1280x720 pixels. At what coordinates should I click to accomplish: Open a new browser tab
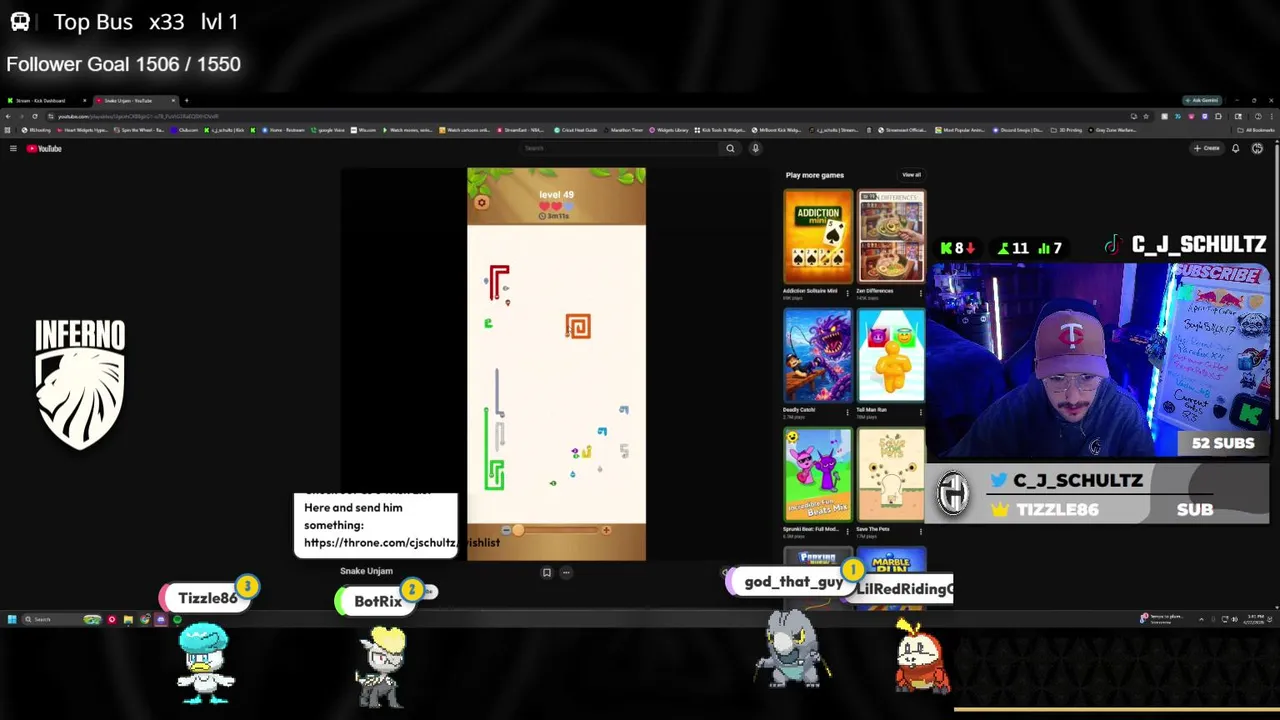(186, 100)
